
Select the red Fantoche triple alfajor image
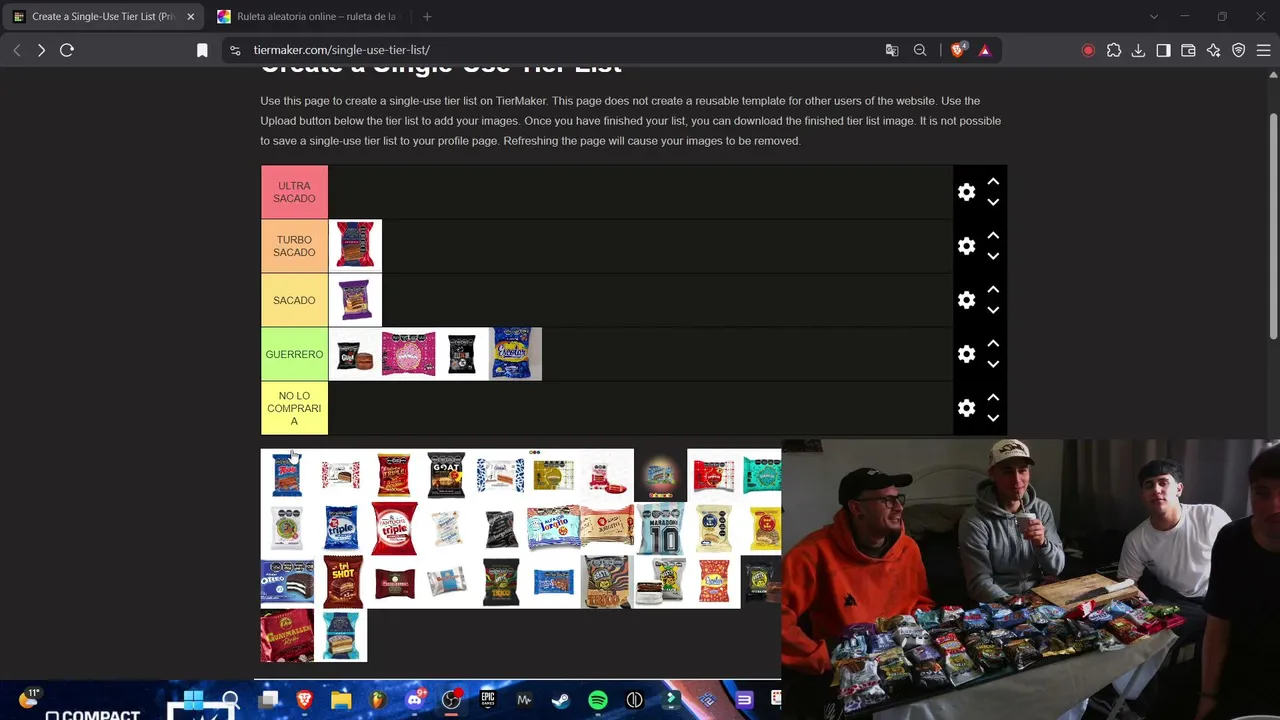click(394, 529)
